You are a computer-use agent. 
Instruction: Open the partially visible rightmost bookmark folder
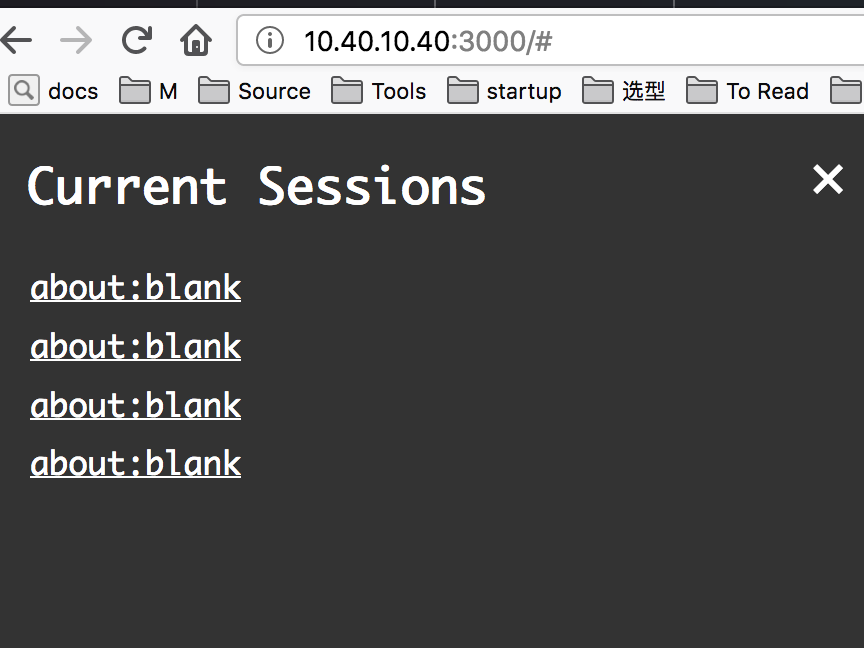848,91
